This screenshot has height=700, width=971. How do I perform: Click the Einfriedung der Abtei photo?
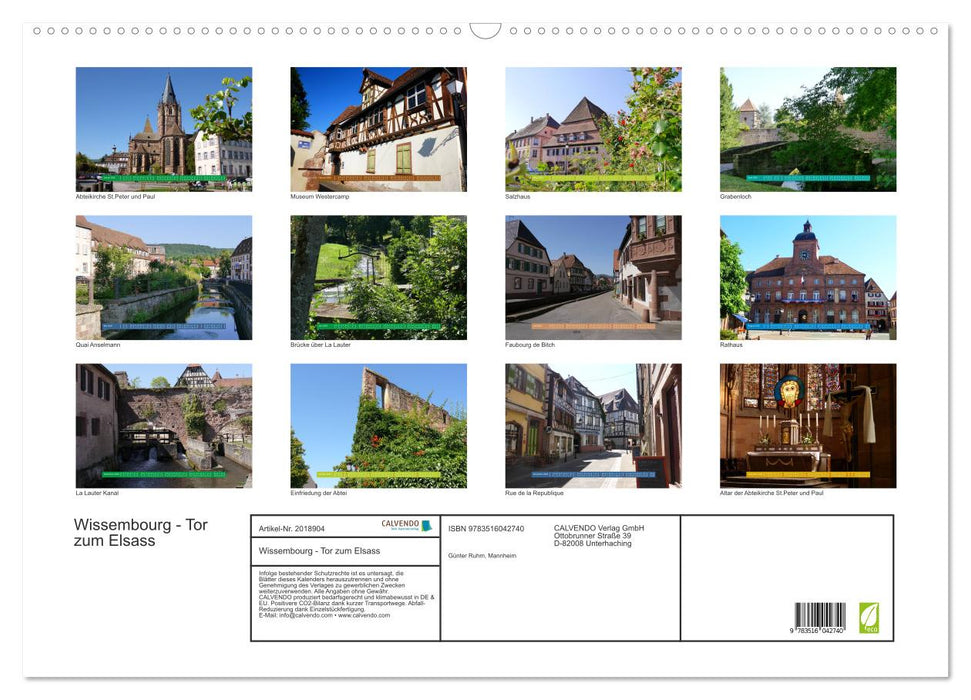pyautogui.click(x=378, y=425)
